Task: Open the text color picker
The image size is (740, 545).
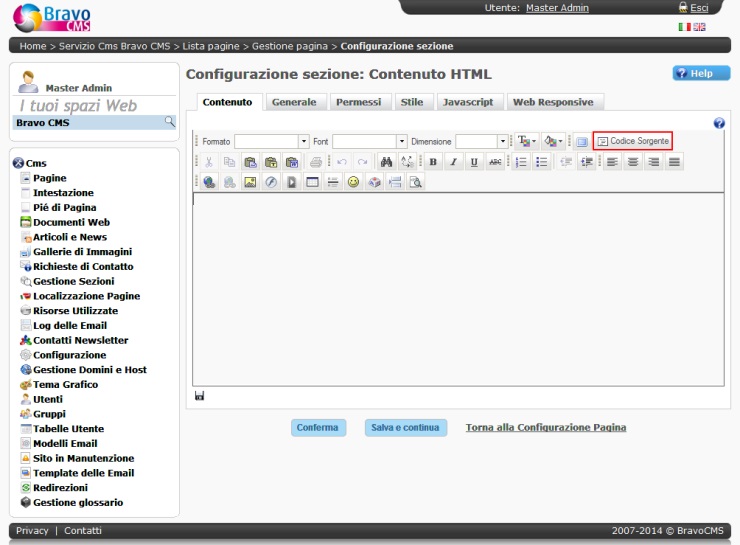Action: (x=526, y=142)
